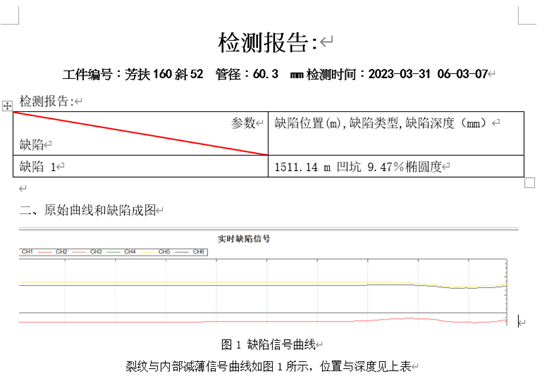
Task: Click the small 检测报告 label above table
Action: 46,101
